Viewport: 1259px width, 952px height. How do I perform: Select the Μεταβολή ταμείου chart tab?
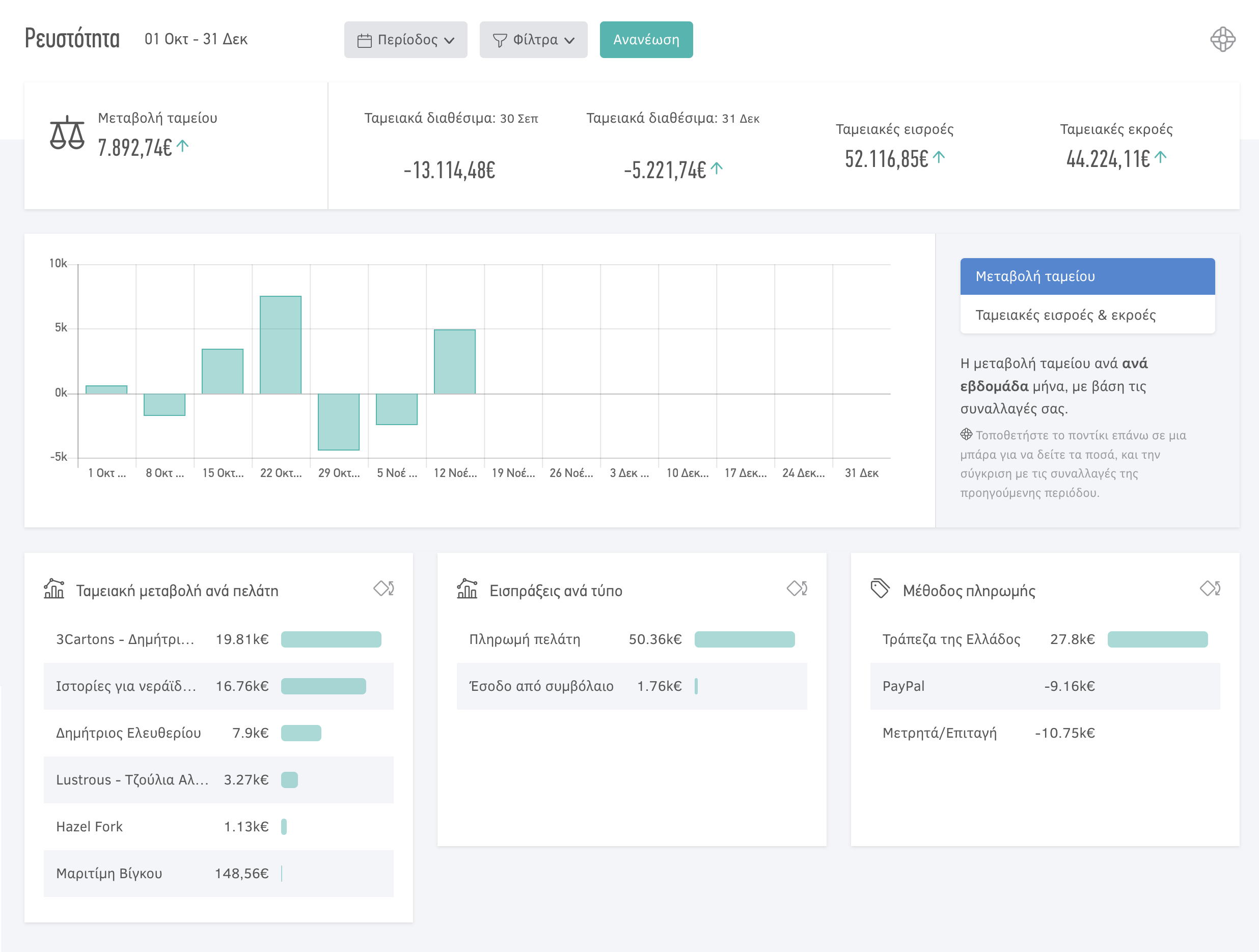(1087, 276)
